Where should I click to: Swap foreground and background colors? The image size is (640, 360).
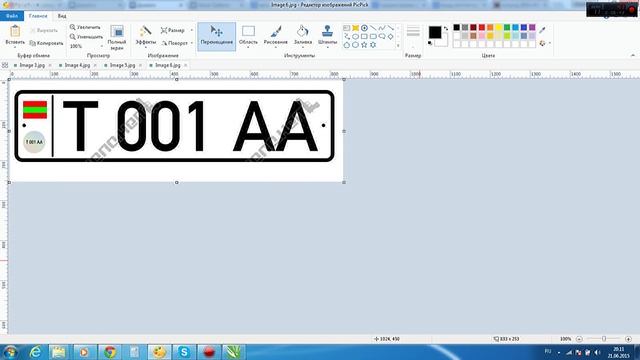pos(446,28)
